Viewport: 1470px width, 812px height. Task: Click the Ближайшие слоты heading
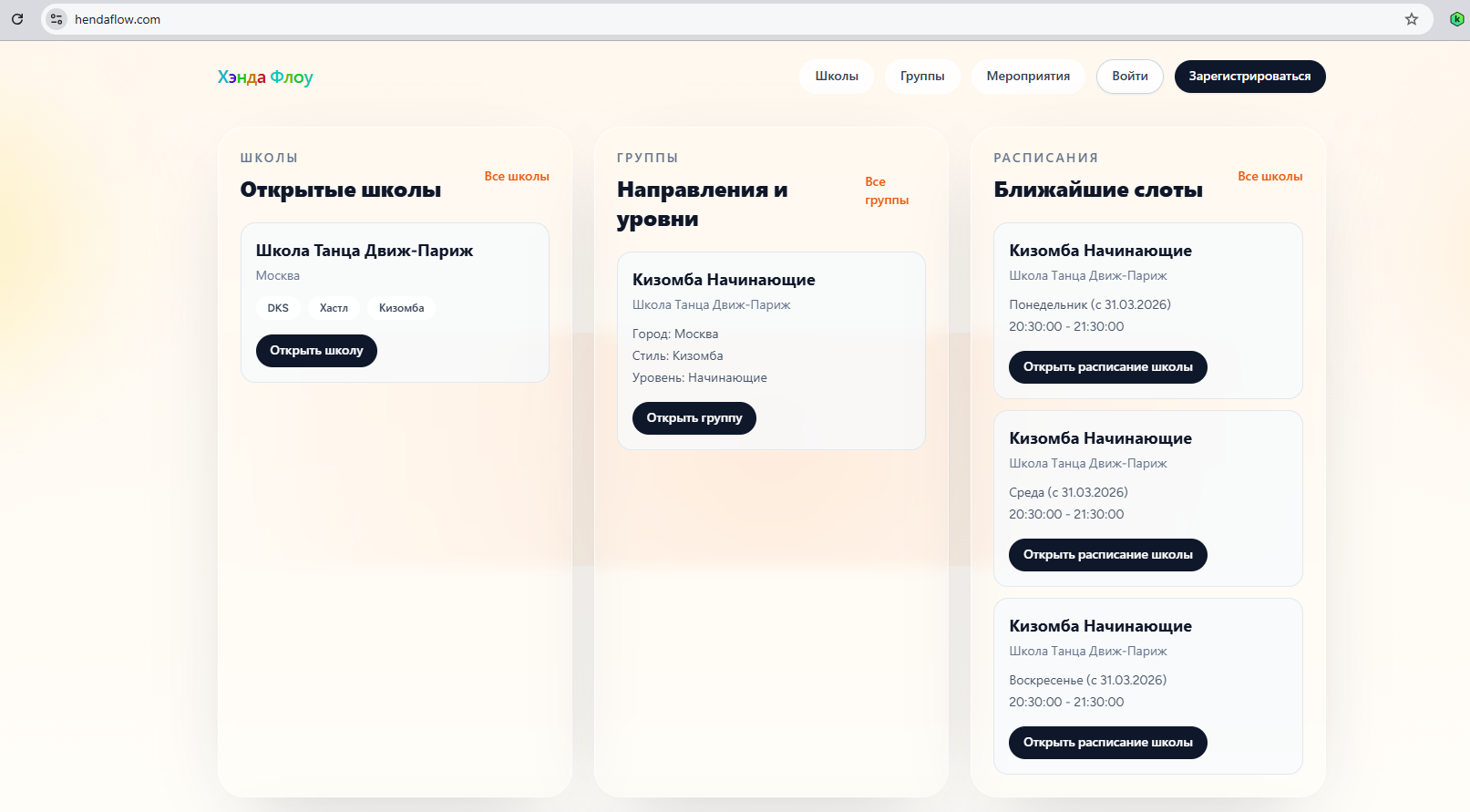point(1098,190)
